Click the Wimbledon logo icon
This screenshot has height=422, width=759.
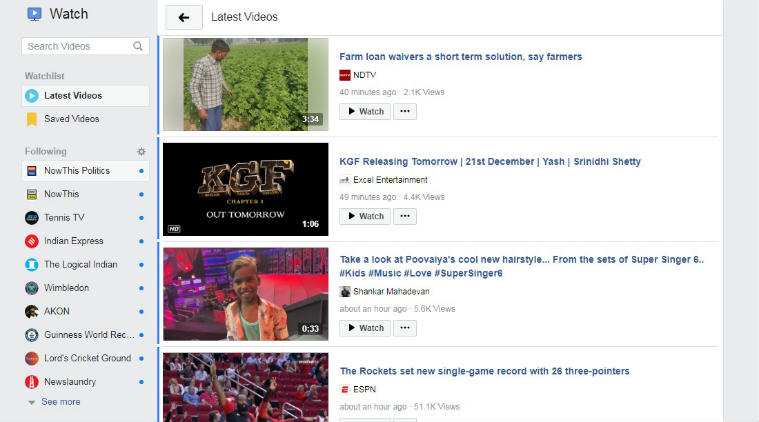(x=32, y=288)
